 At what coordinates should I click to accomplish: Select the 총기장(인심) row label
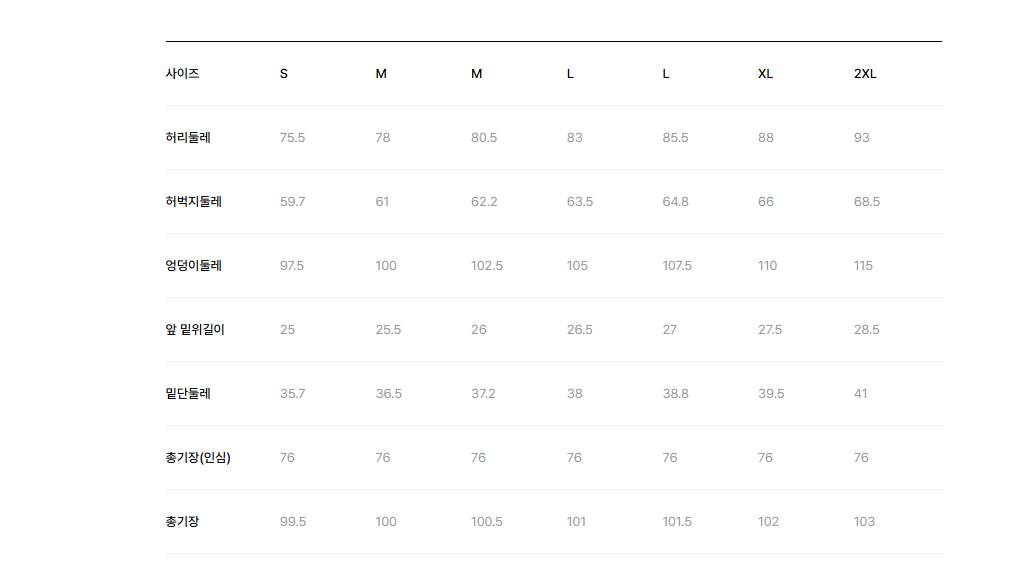(198, 457)
